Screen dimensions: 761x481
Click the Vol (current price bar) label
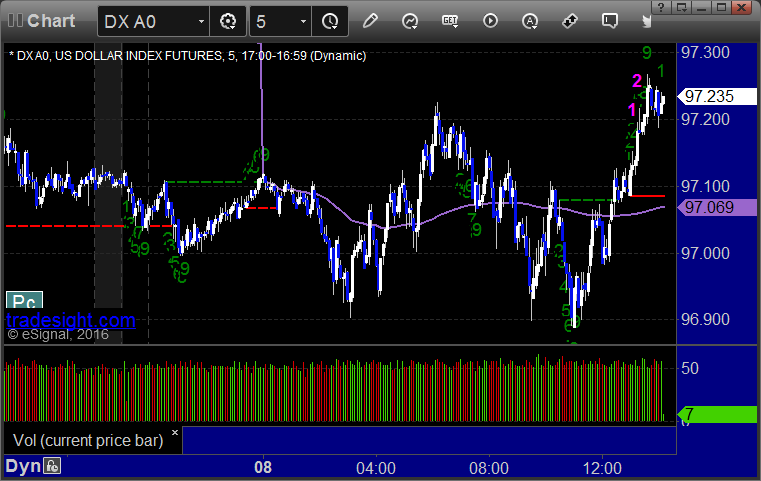(88, 440)
